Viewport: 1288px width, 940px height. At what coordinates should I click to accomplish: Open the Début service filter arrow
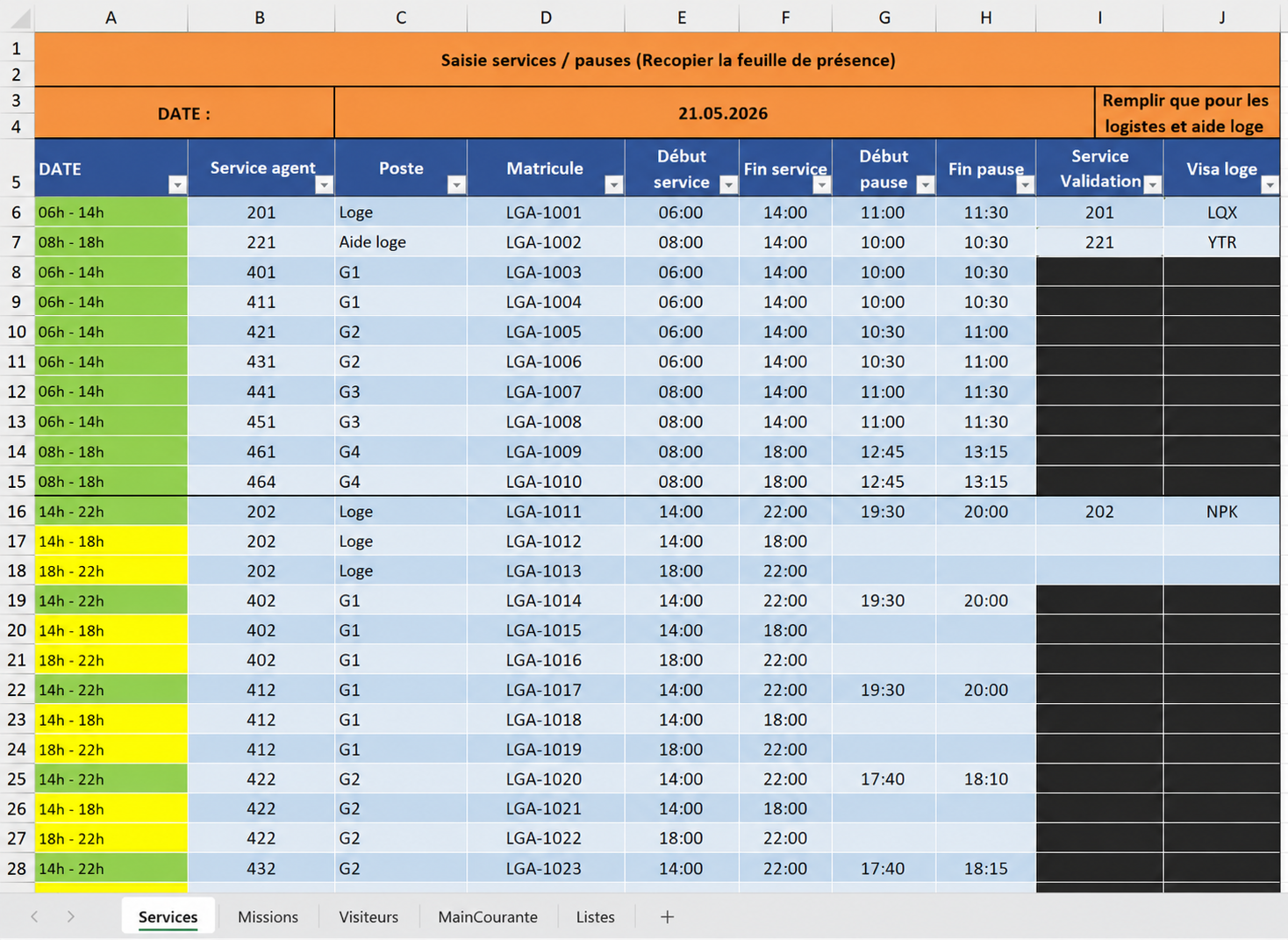[x=728, y=184]
